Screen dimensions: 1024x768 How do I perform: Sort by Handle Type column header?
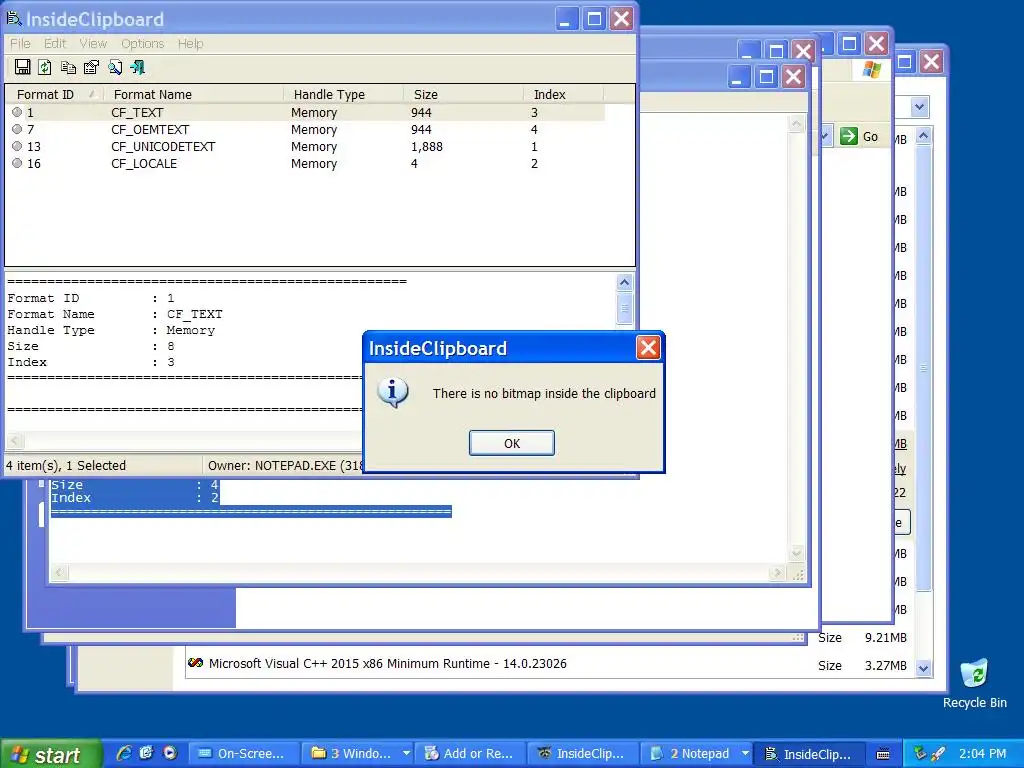click(x=343, y=94)
